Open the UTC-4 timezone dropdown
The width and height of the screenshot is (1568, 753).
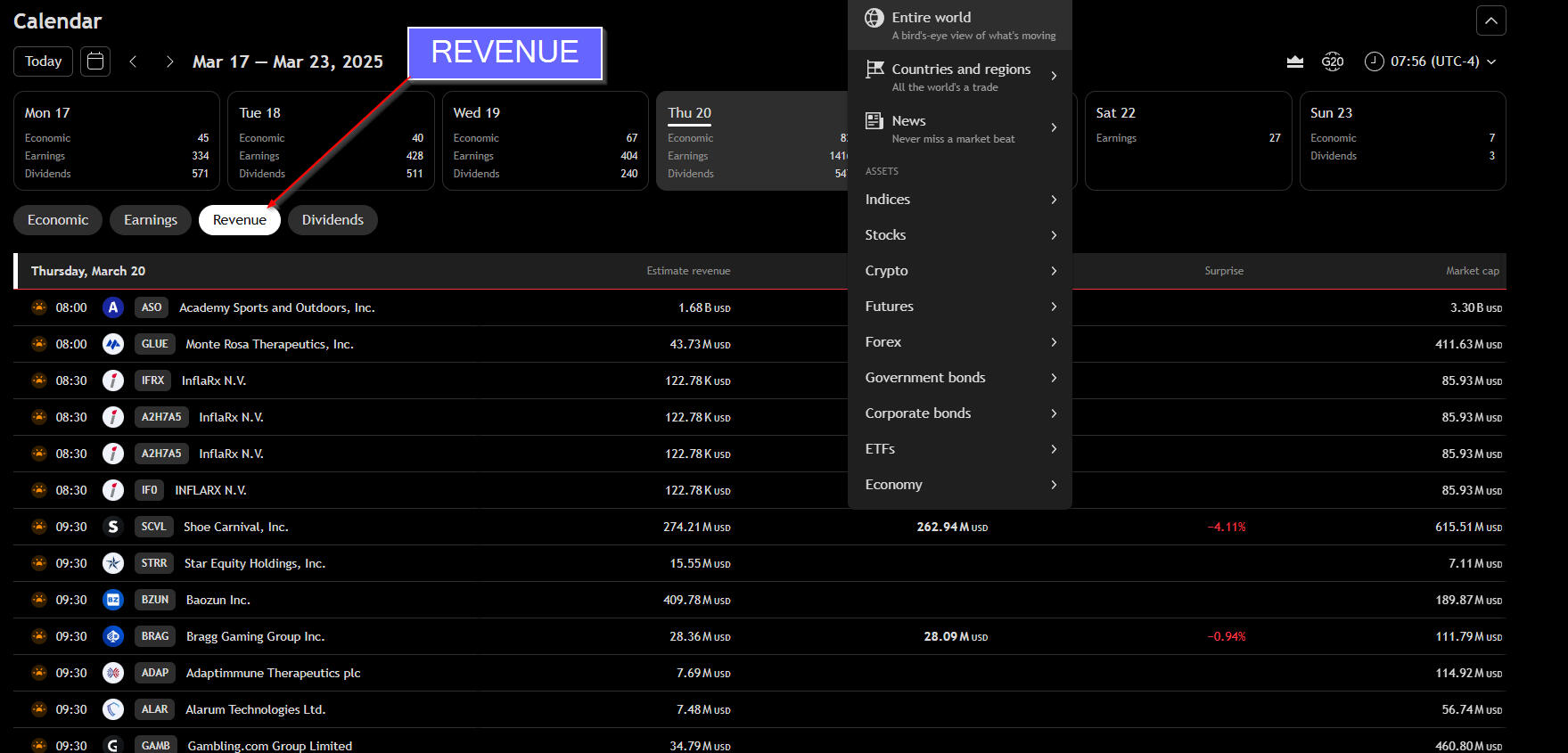point(1432,61)
